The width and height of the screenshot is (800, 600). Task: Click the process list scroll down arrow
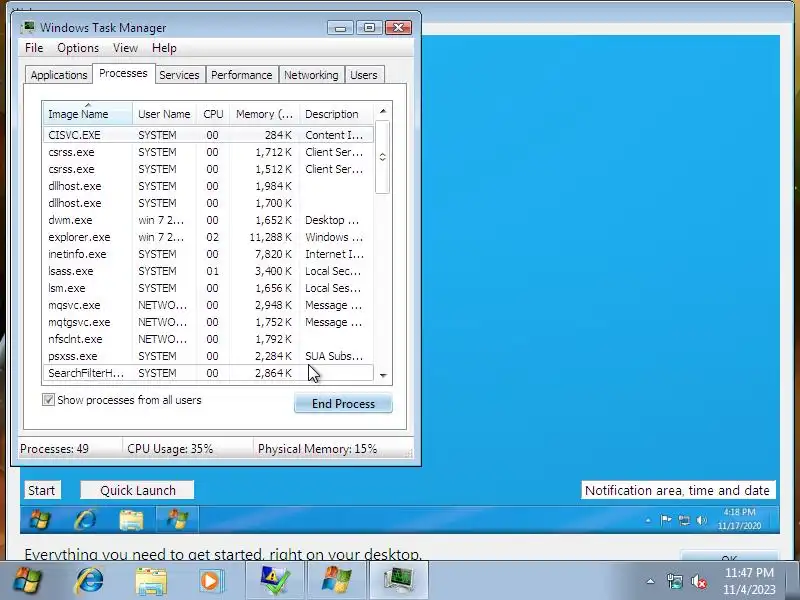383,375
